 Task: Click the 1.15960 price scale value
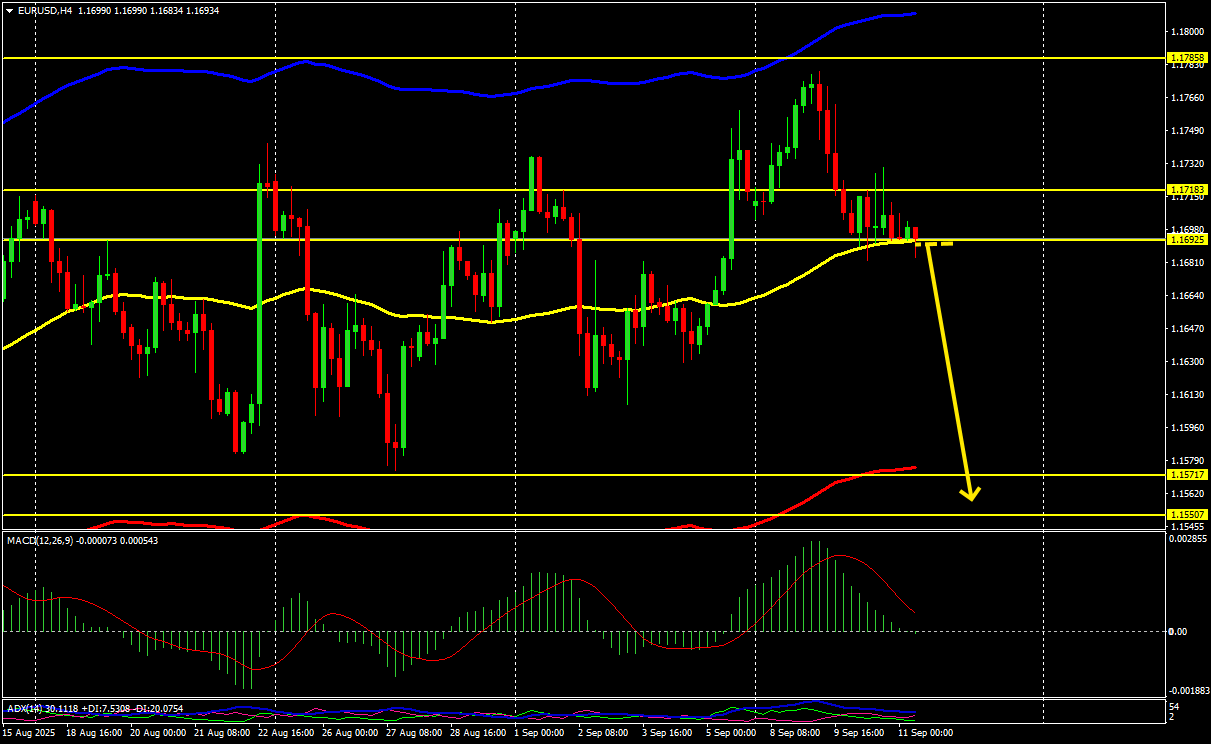1189,427
